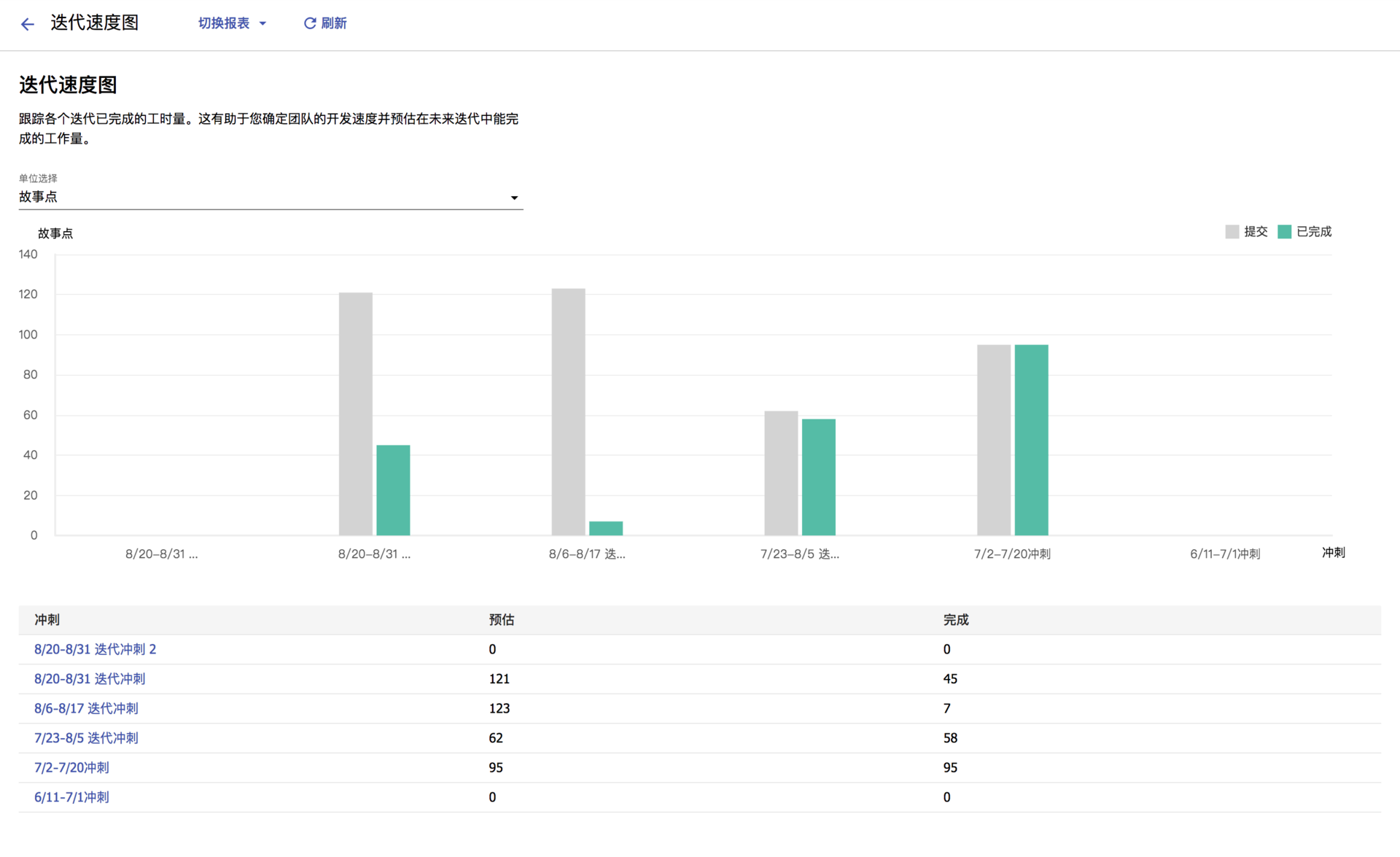Click the 故事点 y-axis title
This screenshot has width=1400, height=857.
click(55, 233)
